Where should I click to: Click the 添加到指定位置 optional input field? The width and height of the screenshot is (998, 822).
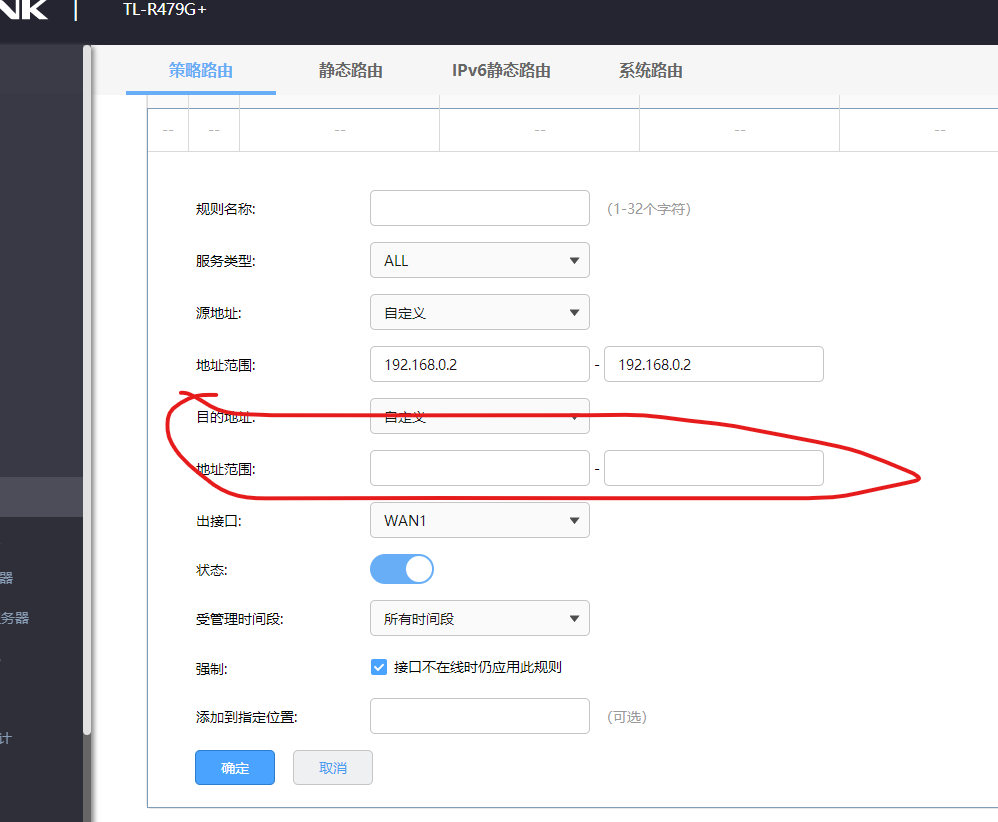click(x=479, y=716)
